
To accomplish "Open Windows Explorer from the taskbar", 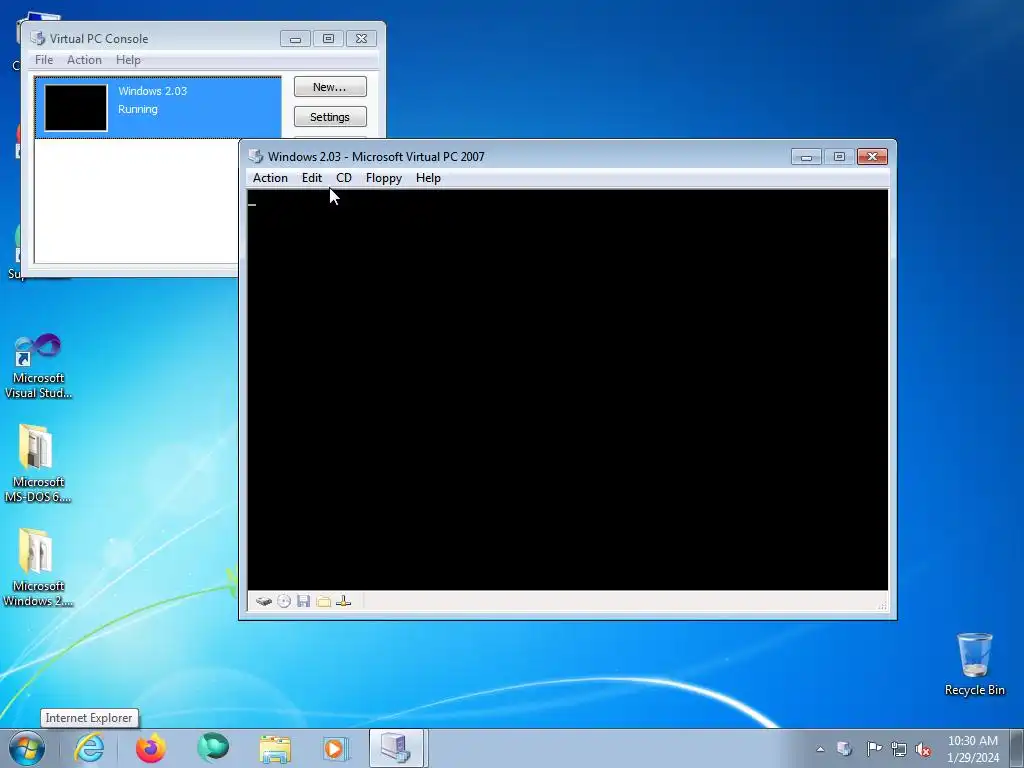I will pos(275,748).
